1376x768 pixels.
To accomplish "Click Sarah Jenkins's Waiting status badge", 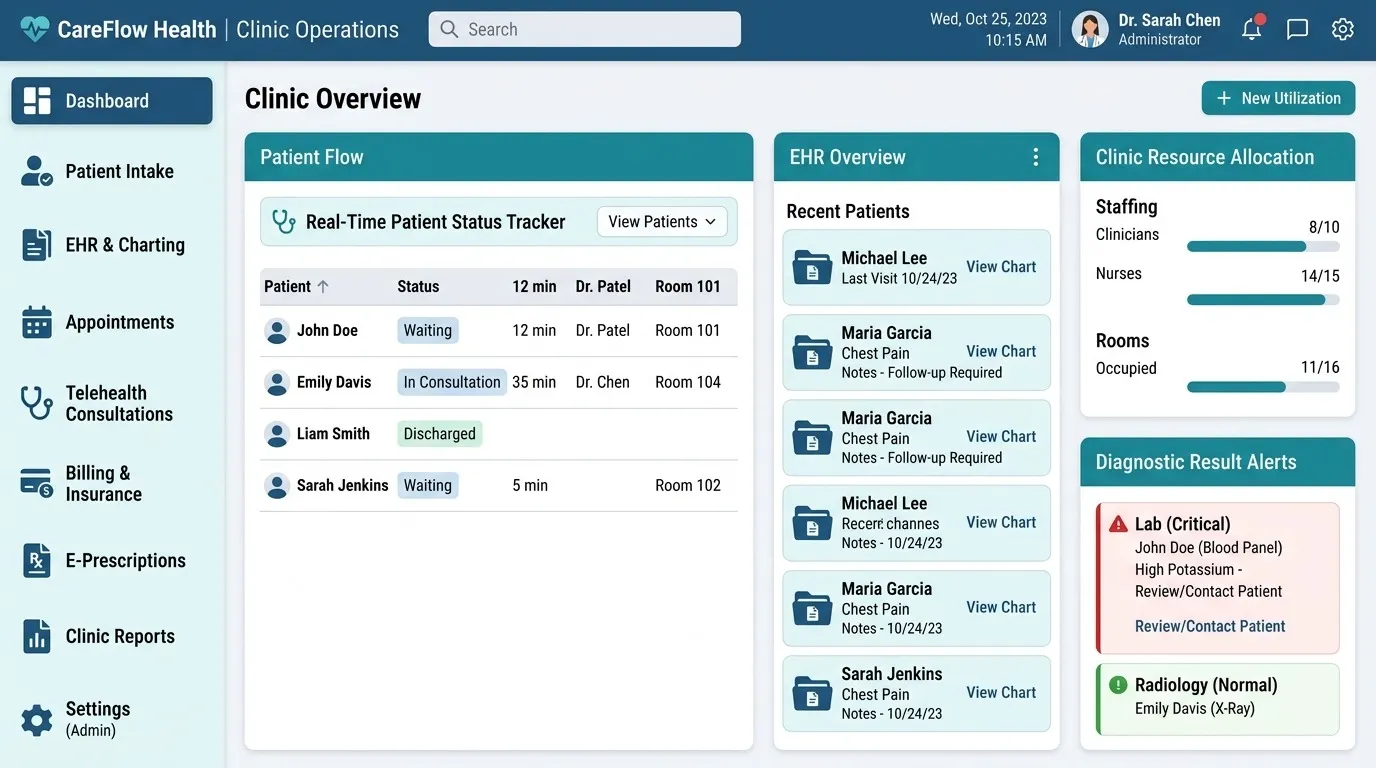I will pyautogui.click(x=428, y=485).
